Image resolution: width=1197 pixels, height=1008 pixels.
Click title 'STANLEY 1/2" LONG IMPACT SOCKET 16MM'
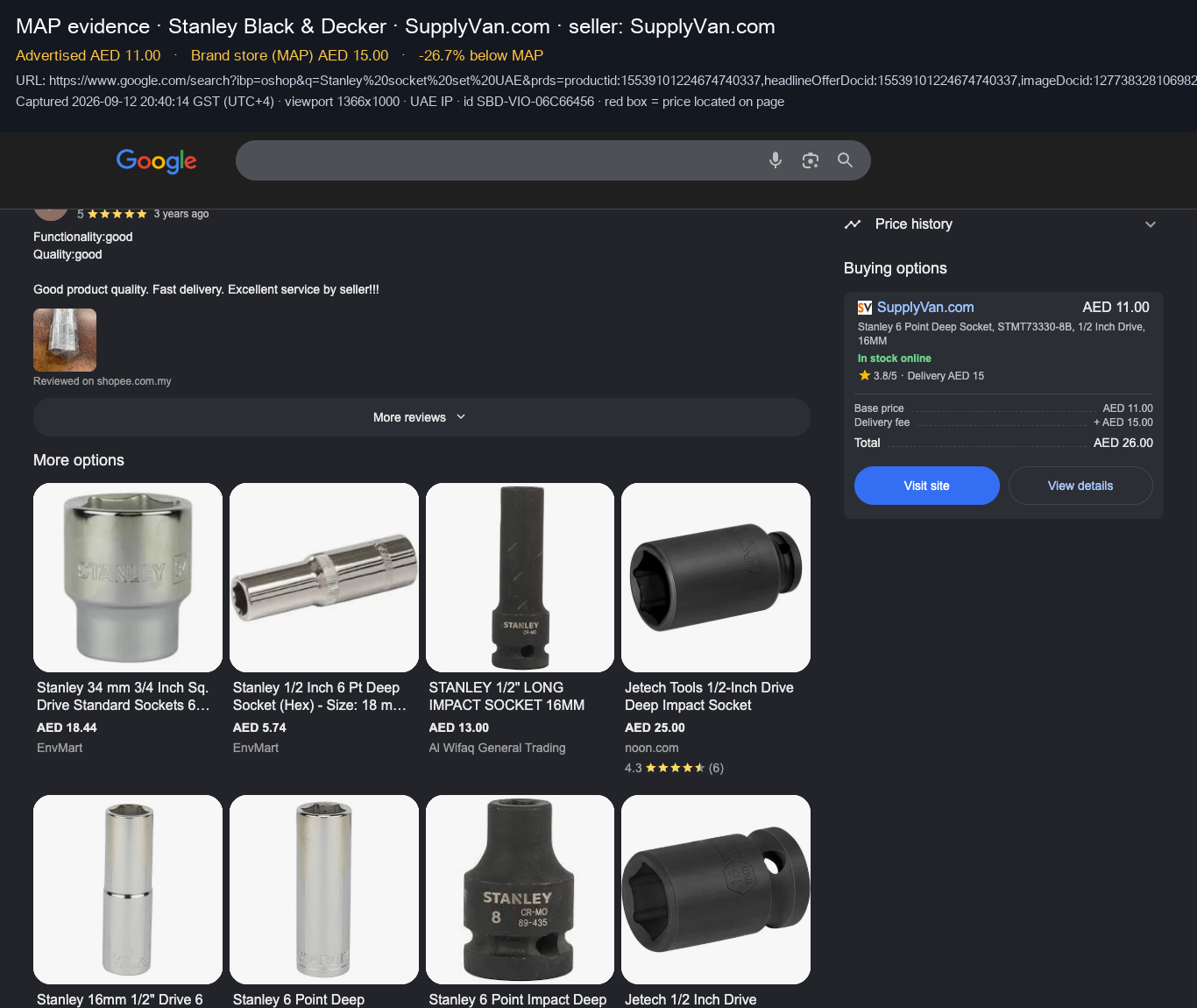pos(506,697)
